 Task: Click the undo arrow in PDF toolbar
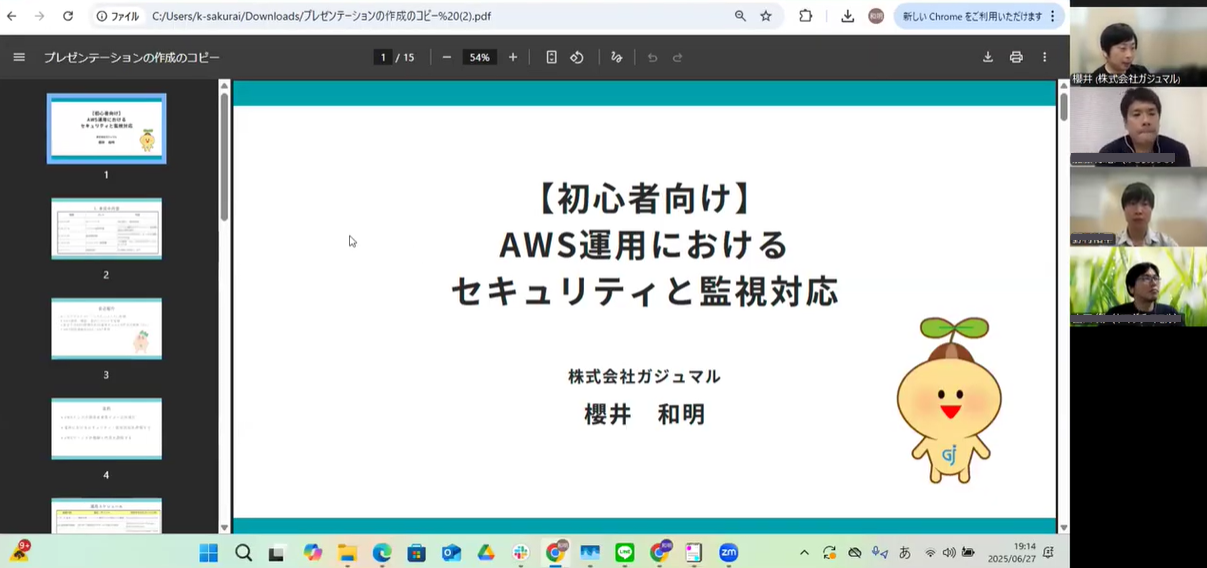click(652, 57)
